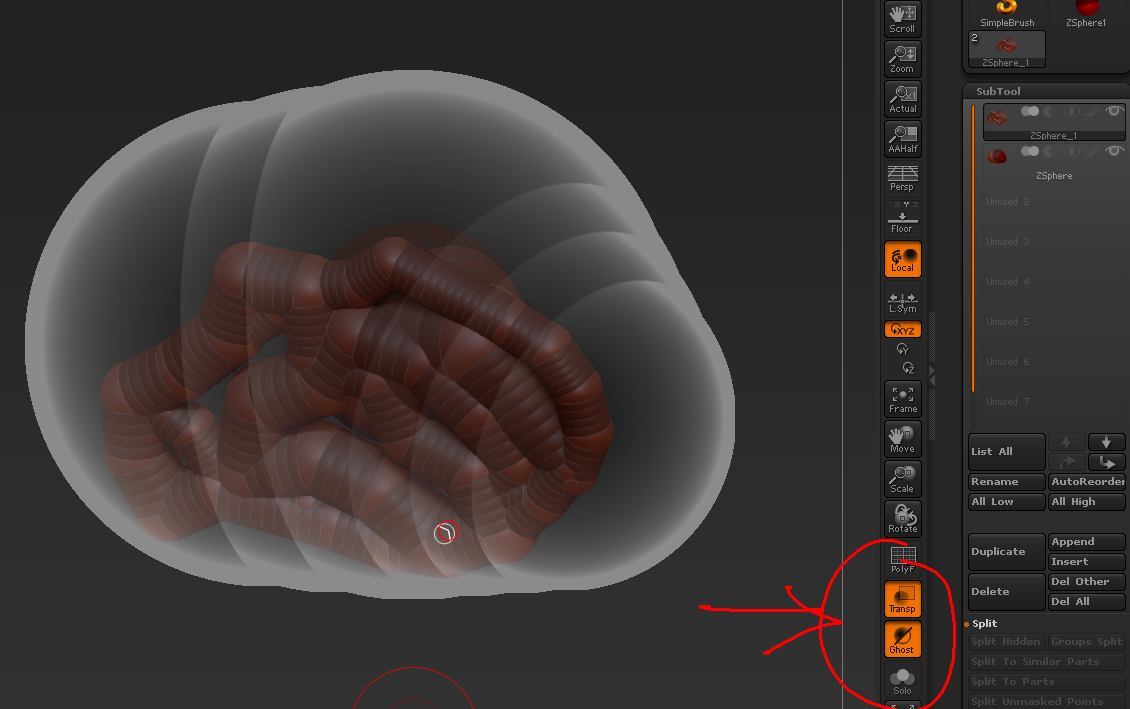
Task: Turn off Transp transparency mode
Action: pyautogui.click(x=902, y=599)
